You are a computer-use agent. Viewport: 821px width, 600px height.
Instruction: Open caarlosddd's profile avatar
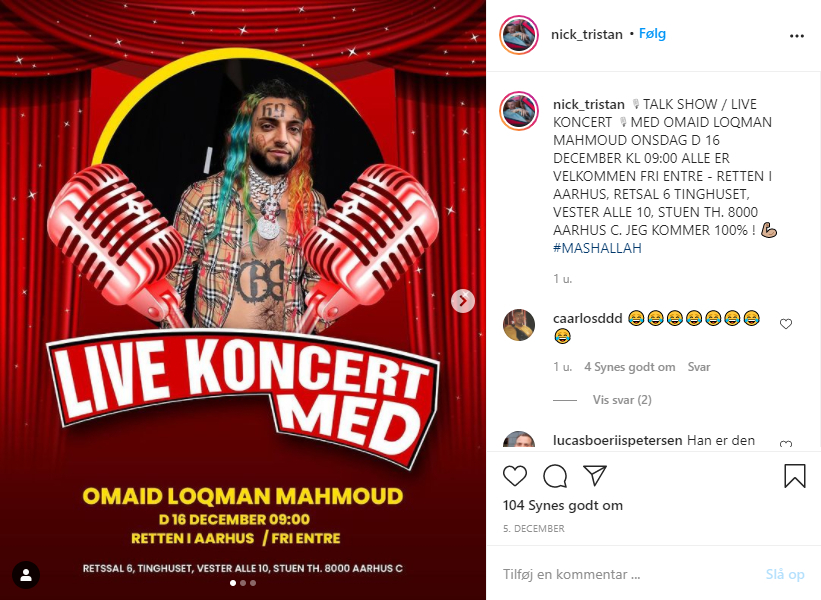tap(519, 325)
